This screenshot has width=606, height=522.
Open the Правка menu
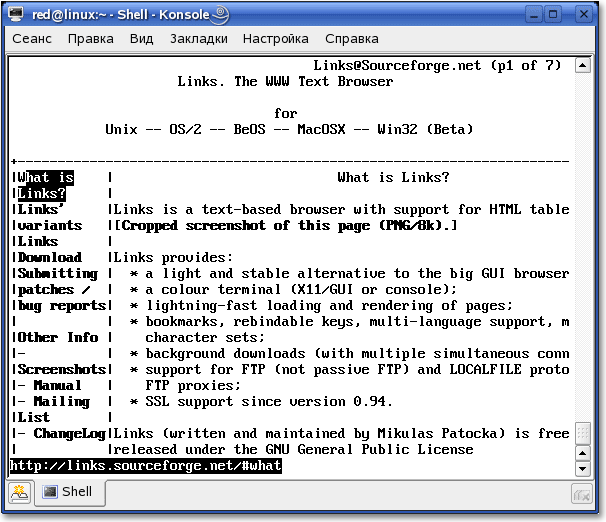coord(91,39)
